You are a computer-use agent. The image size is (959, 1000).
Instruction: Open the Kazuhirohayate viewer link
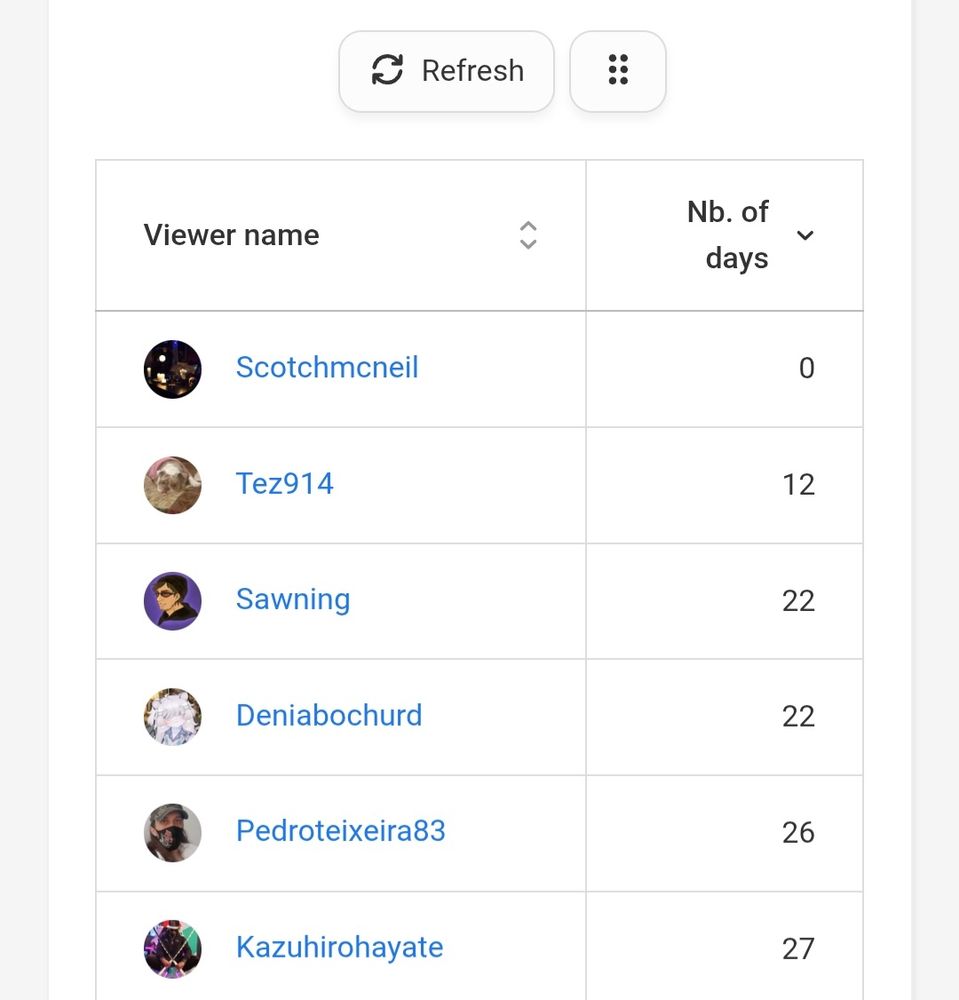[x=340, y=948]
